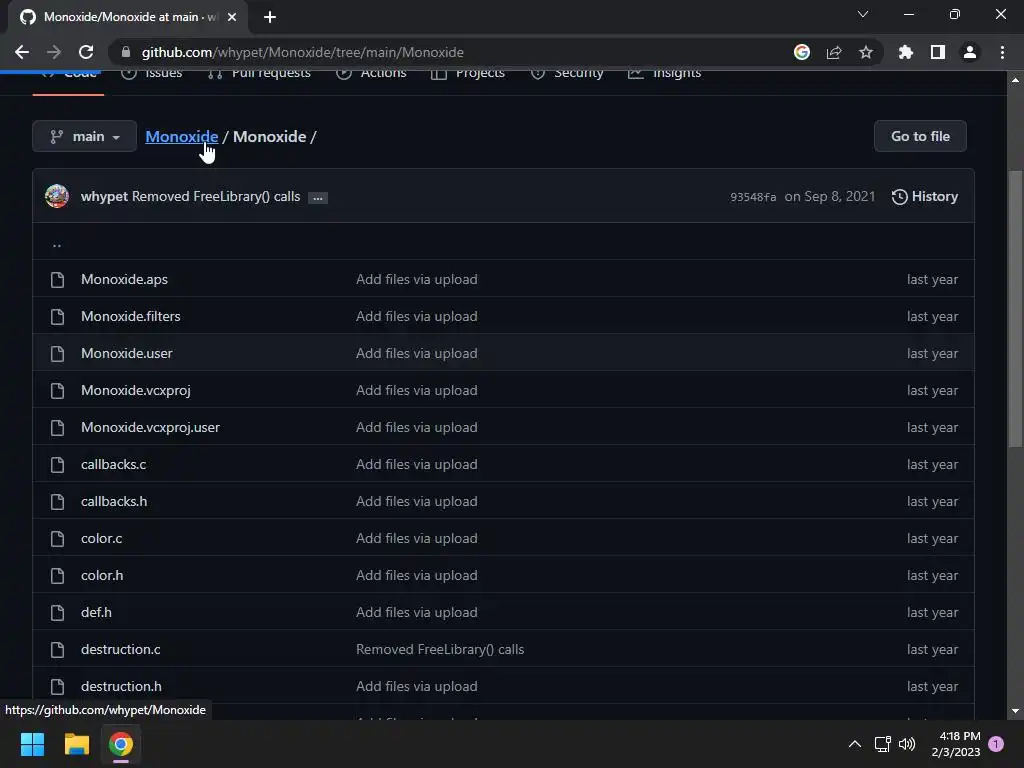Click the Go to file button

[920, 136]
